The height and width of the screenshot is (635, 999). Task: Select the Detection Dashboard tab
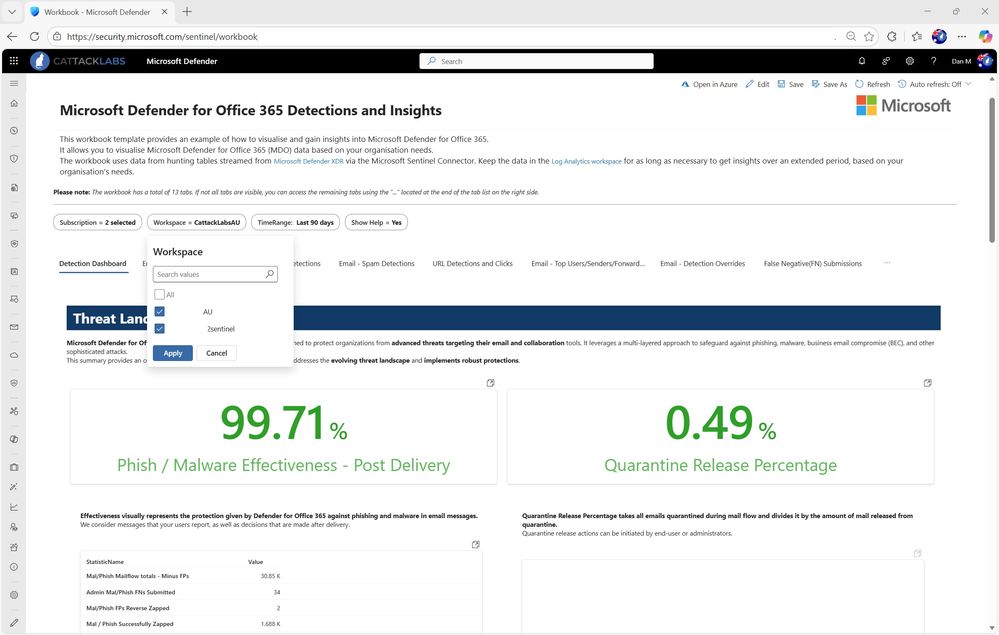pos(93,264)
